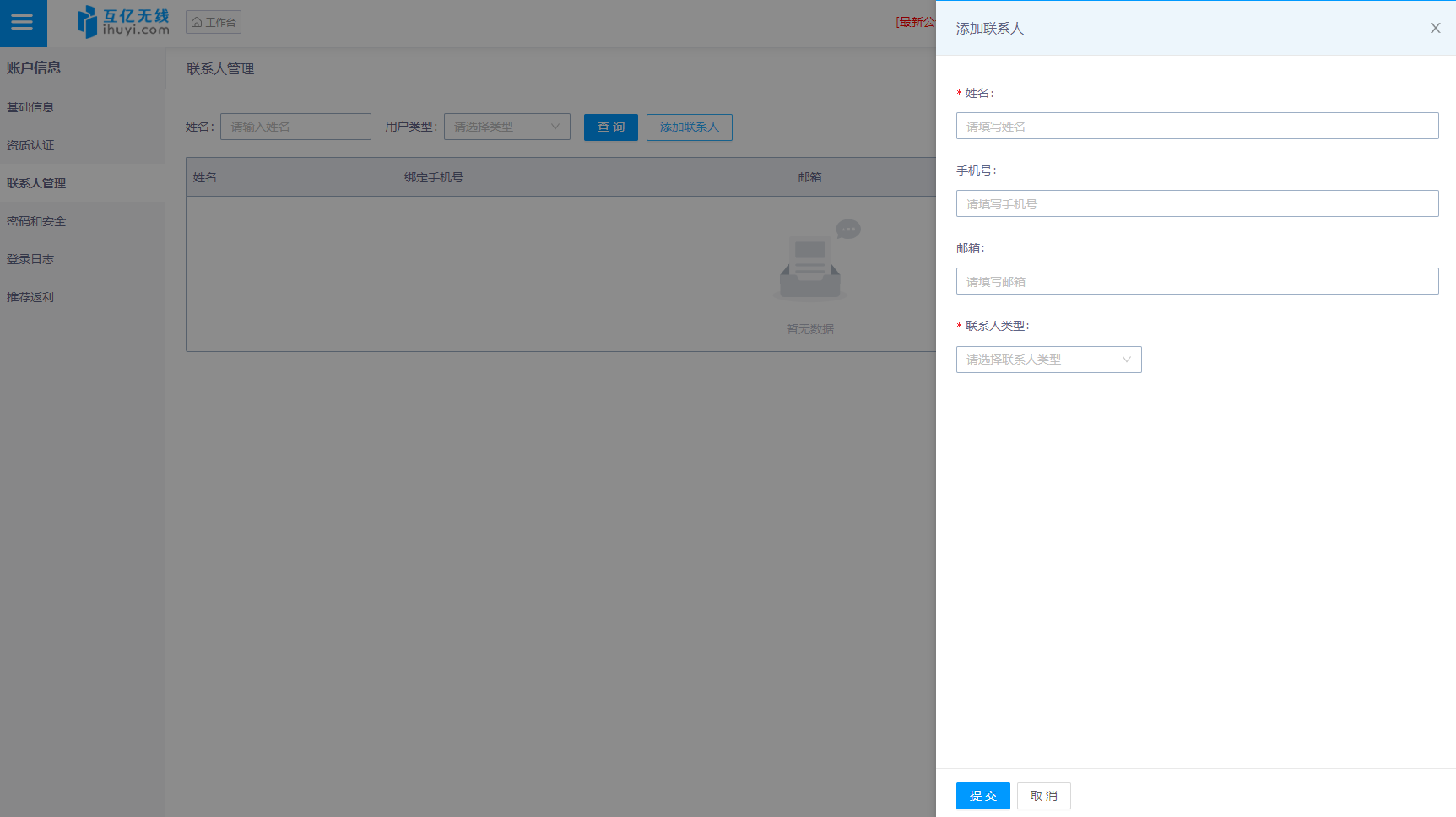Go to 密码和安全 settings
The image size is (1456, 817).
click(36, 221)
